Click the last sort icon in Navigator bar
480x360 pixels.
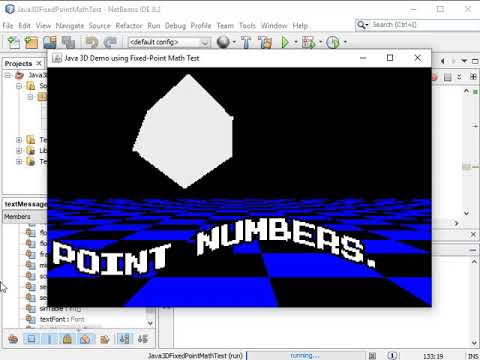tap(143, 339)
